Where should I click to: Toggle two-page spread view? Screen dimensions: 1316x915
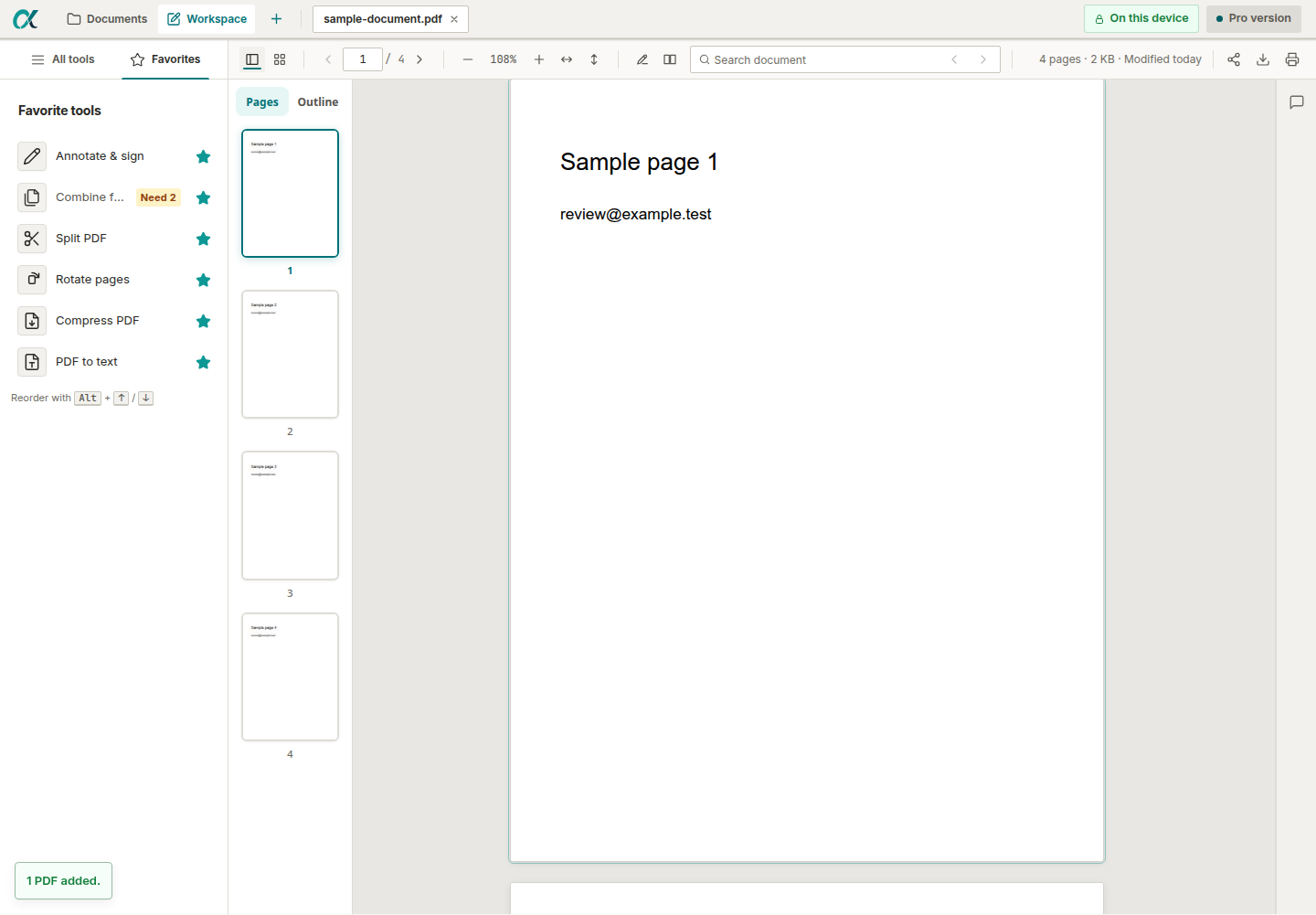click(670, 59)
